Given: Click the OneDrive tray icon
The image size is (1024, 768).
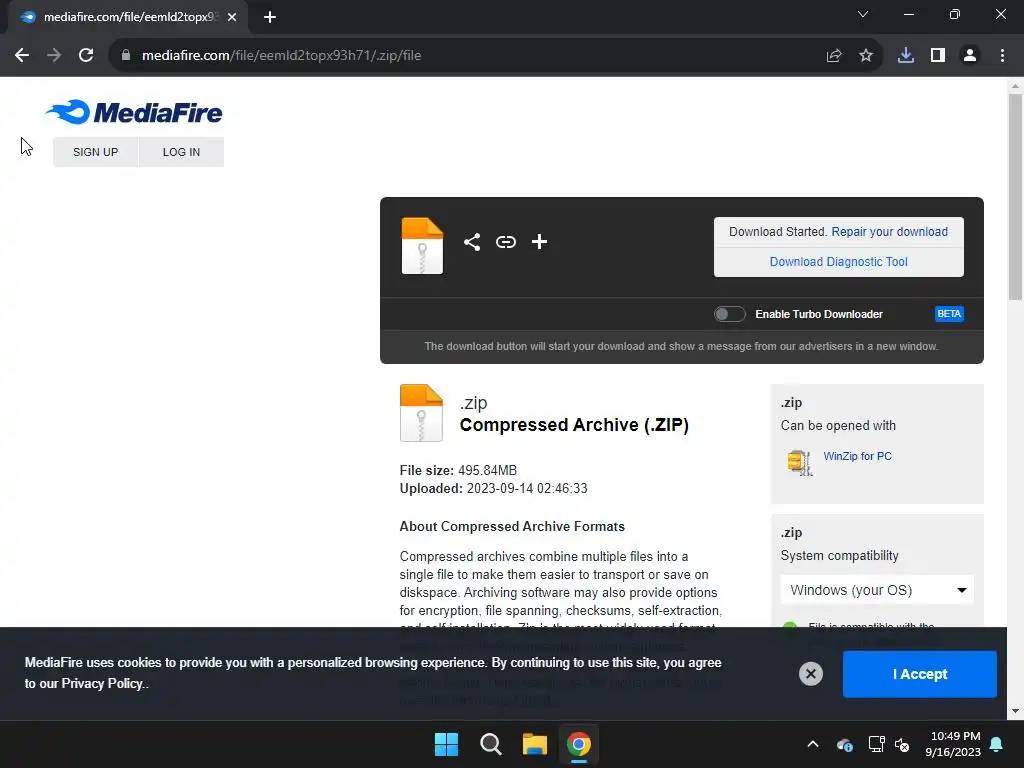Looking at the screenshot, I should click(844, 744).
